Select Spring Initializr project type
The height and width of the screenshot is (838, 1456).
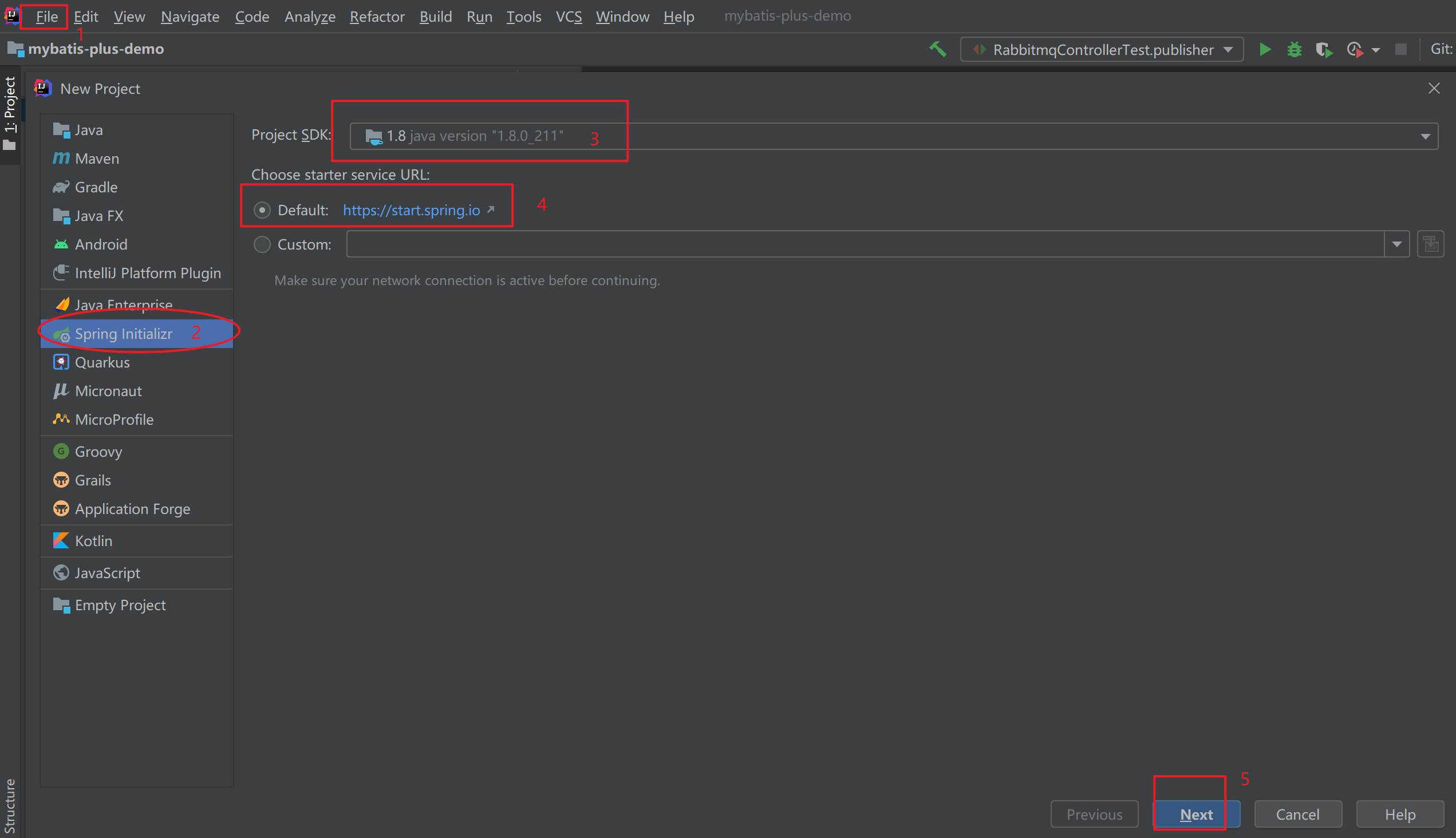point(137,334)
